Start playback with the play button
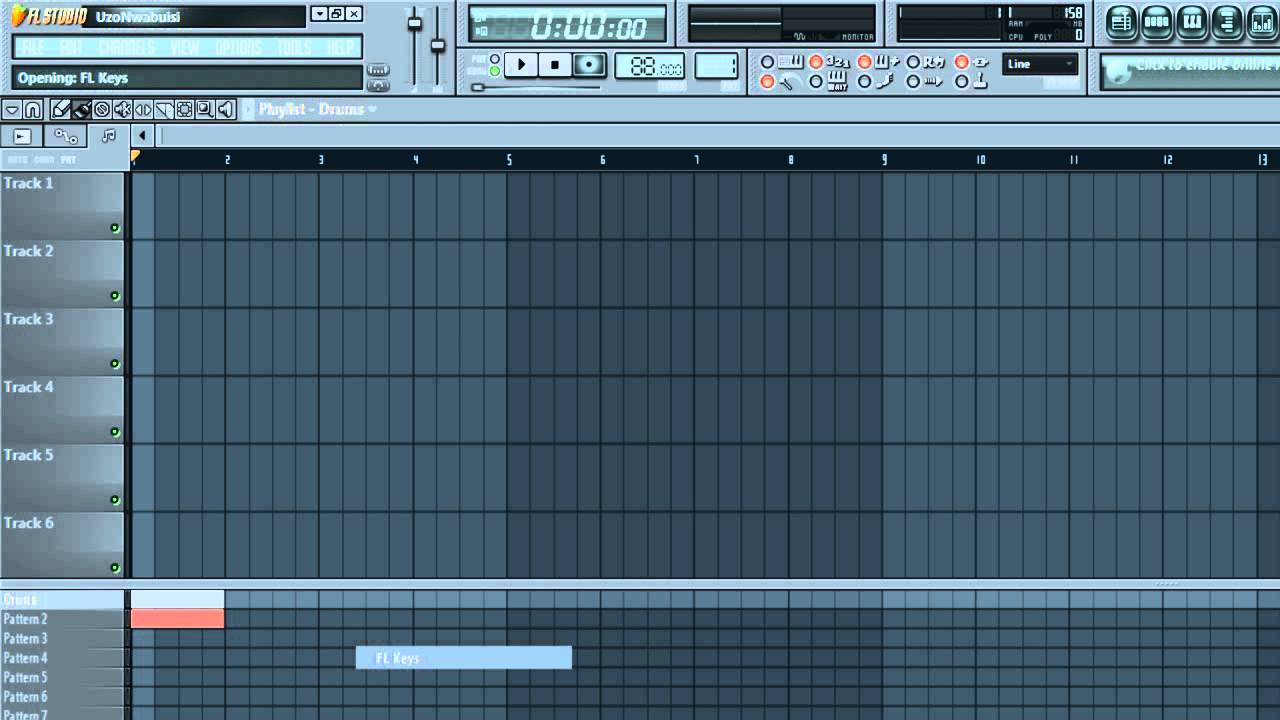The width and height of the screenshot is (1280, 720). tap(521, 65)
